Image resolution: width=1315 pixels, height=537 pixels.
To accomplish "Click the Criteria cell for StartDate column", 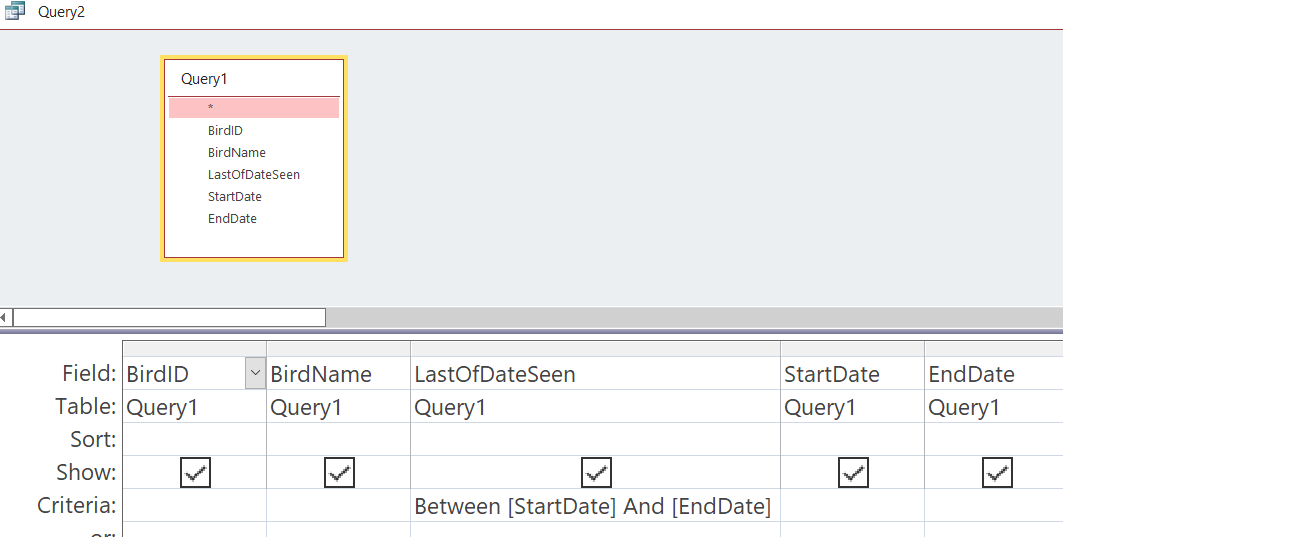I will tap(852, 507).
